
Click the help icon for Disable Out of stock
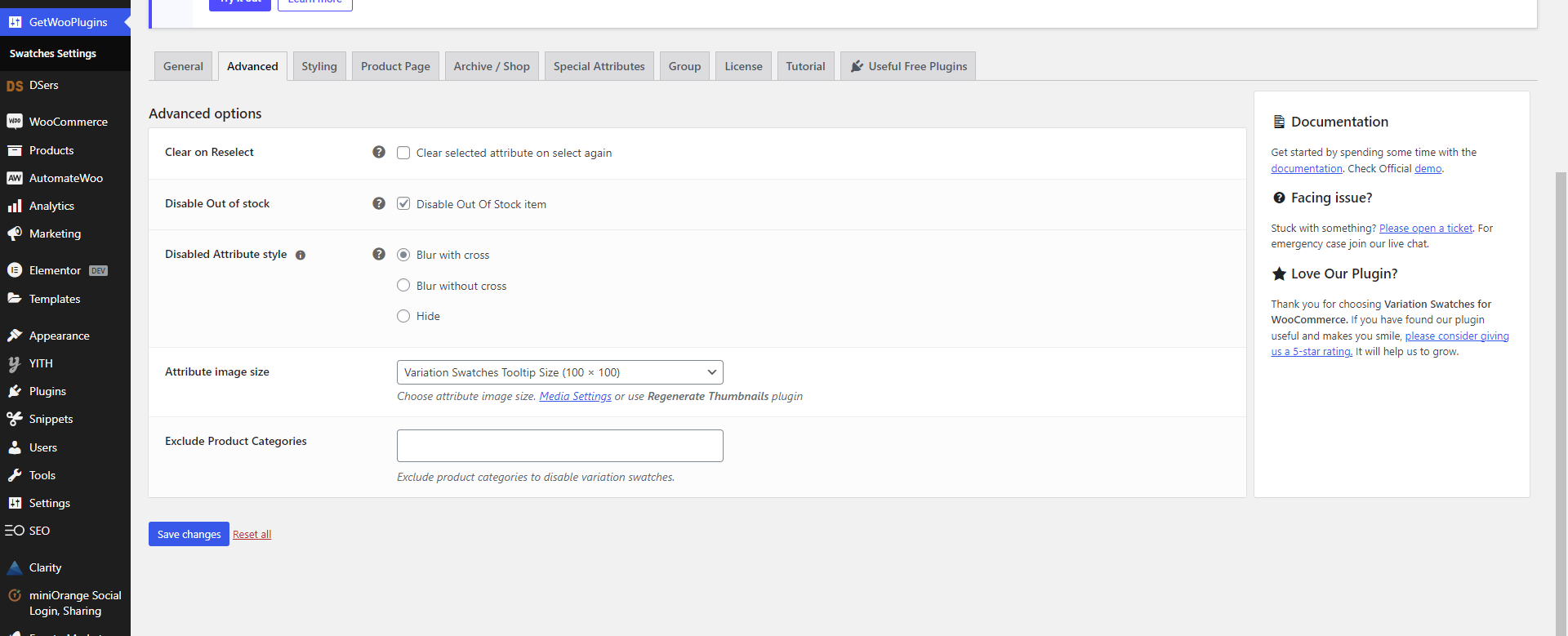[379, 203]
